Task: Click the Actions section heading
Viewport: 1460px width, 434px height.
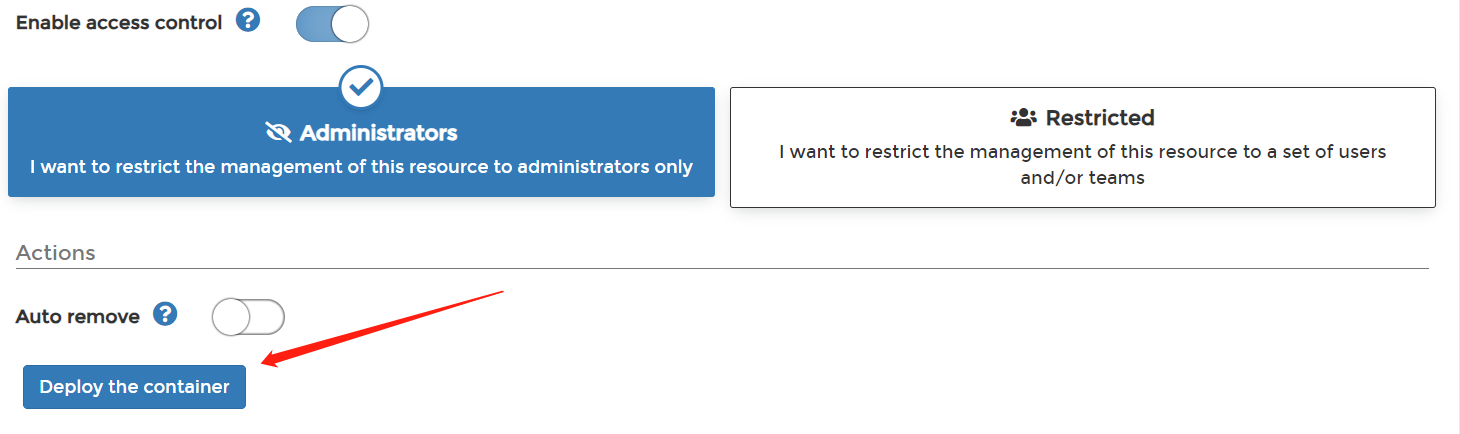Action: click(56, 253)
